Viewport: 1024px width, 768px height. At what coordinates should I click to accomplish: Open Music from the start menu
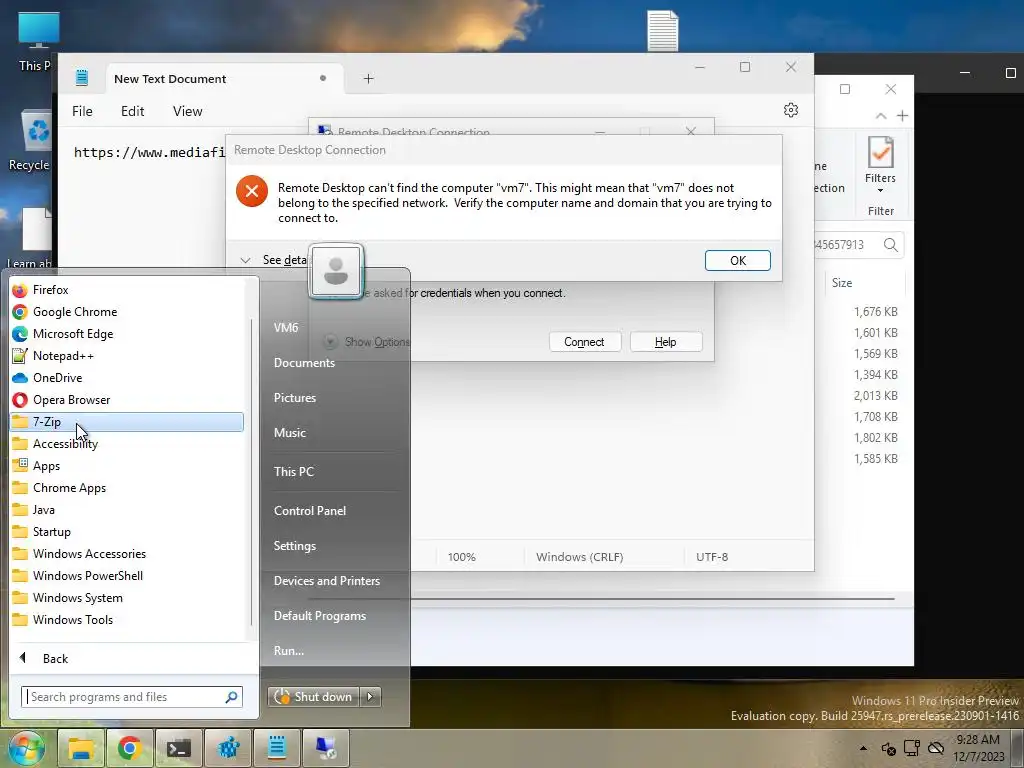[x=290, y=433]
